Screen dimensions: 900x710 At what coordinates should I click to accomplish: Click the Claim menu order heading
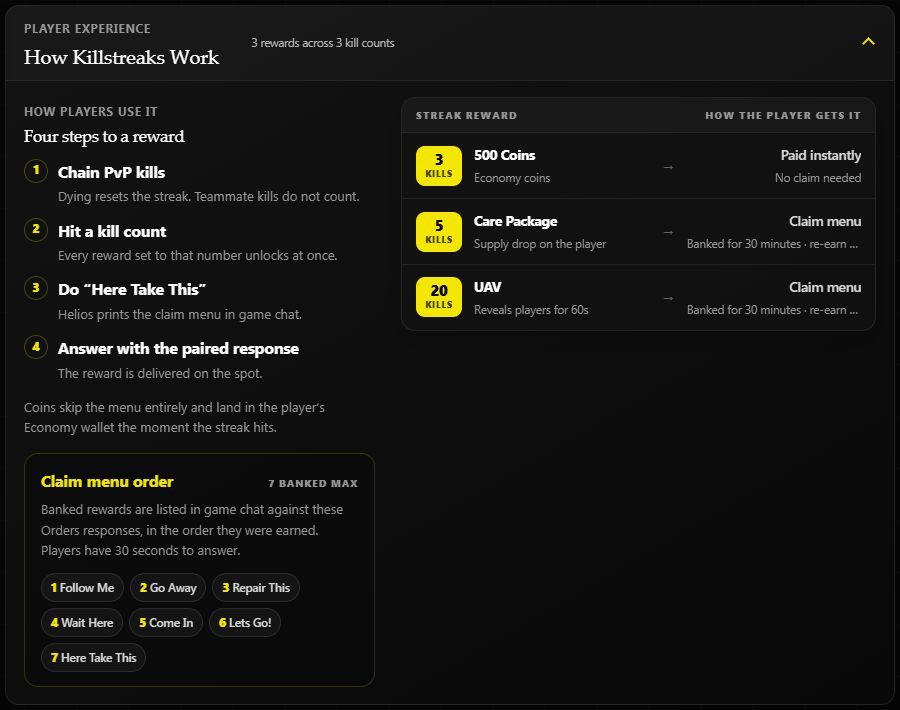pos(107,482)
